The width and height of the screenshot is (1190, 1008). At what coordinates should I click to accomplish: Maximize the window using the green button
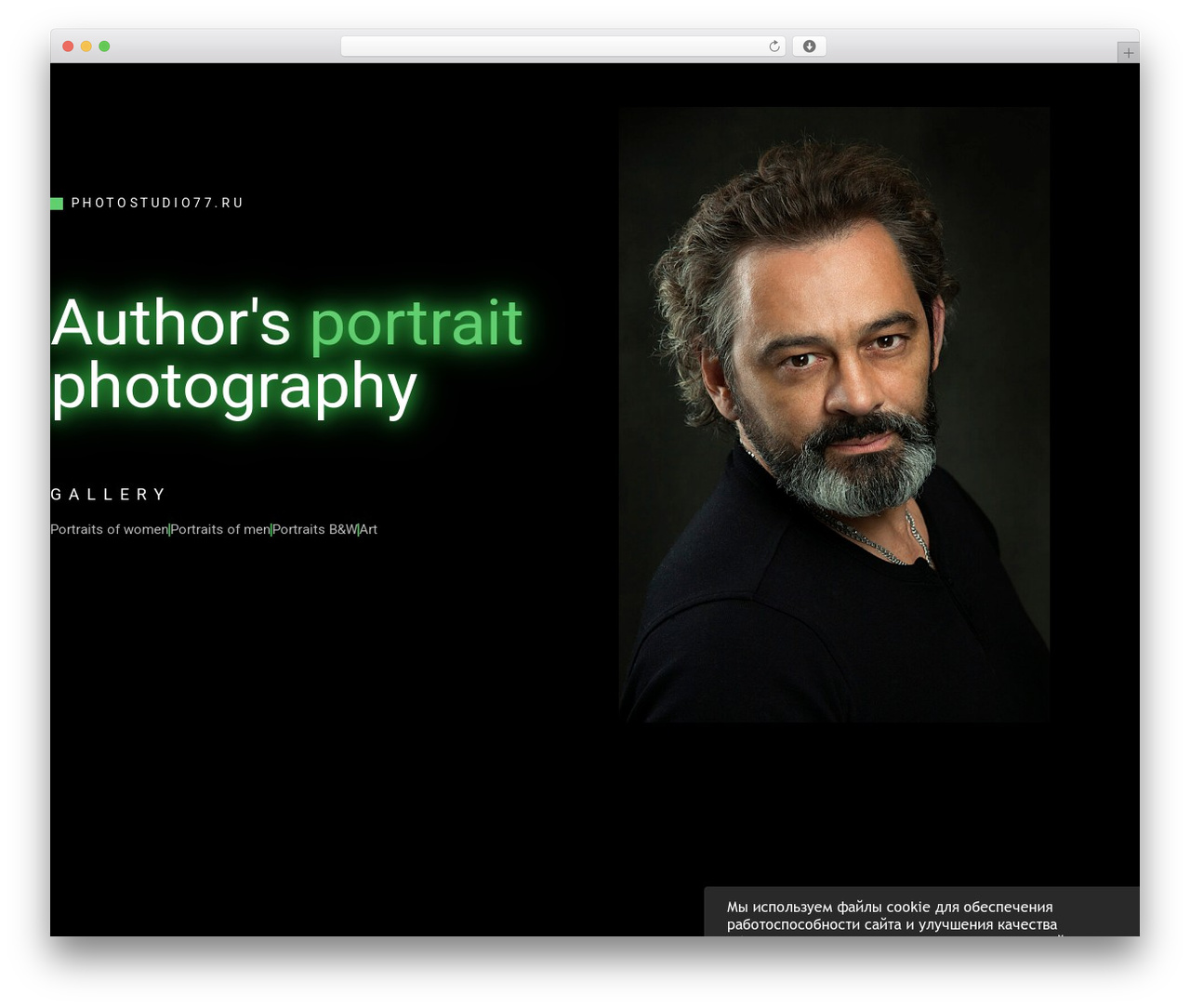pyautogui.click(x=104, y=46)
